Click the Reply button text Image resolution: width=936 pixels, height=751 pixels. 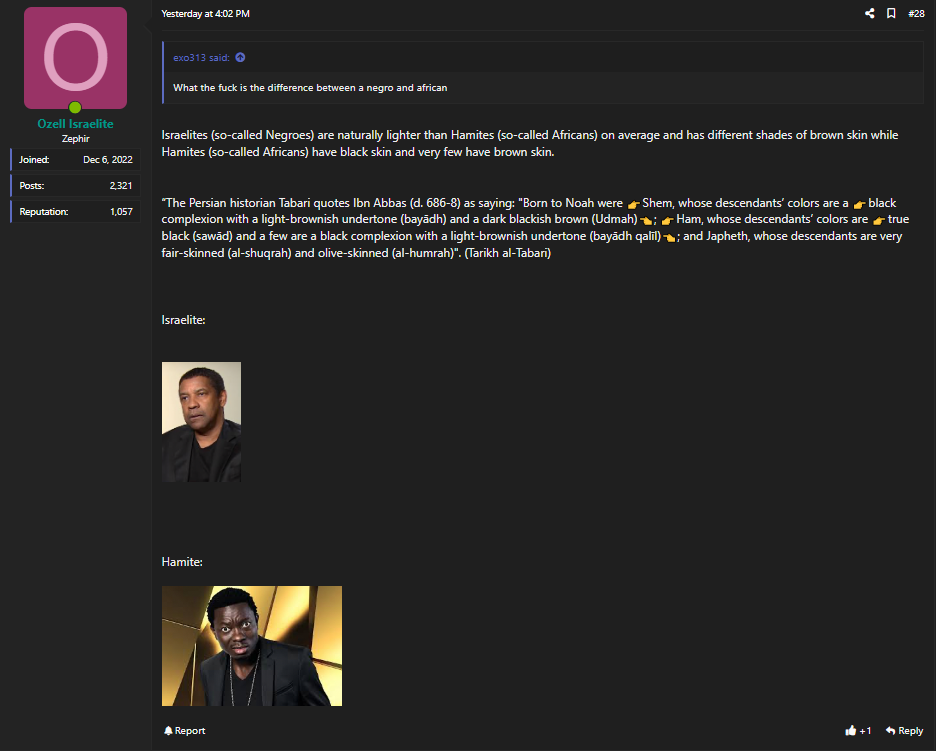click(x=910, y=730)
